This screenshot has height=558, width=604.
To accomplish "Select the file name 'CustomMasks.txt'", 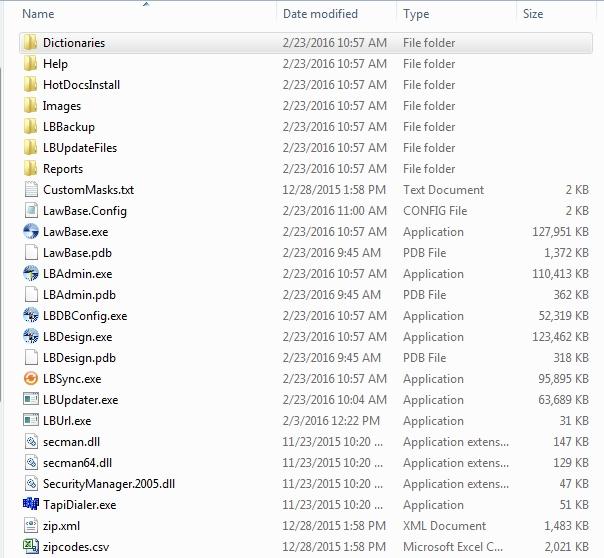I will [x=89, y=190].
